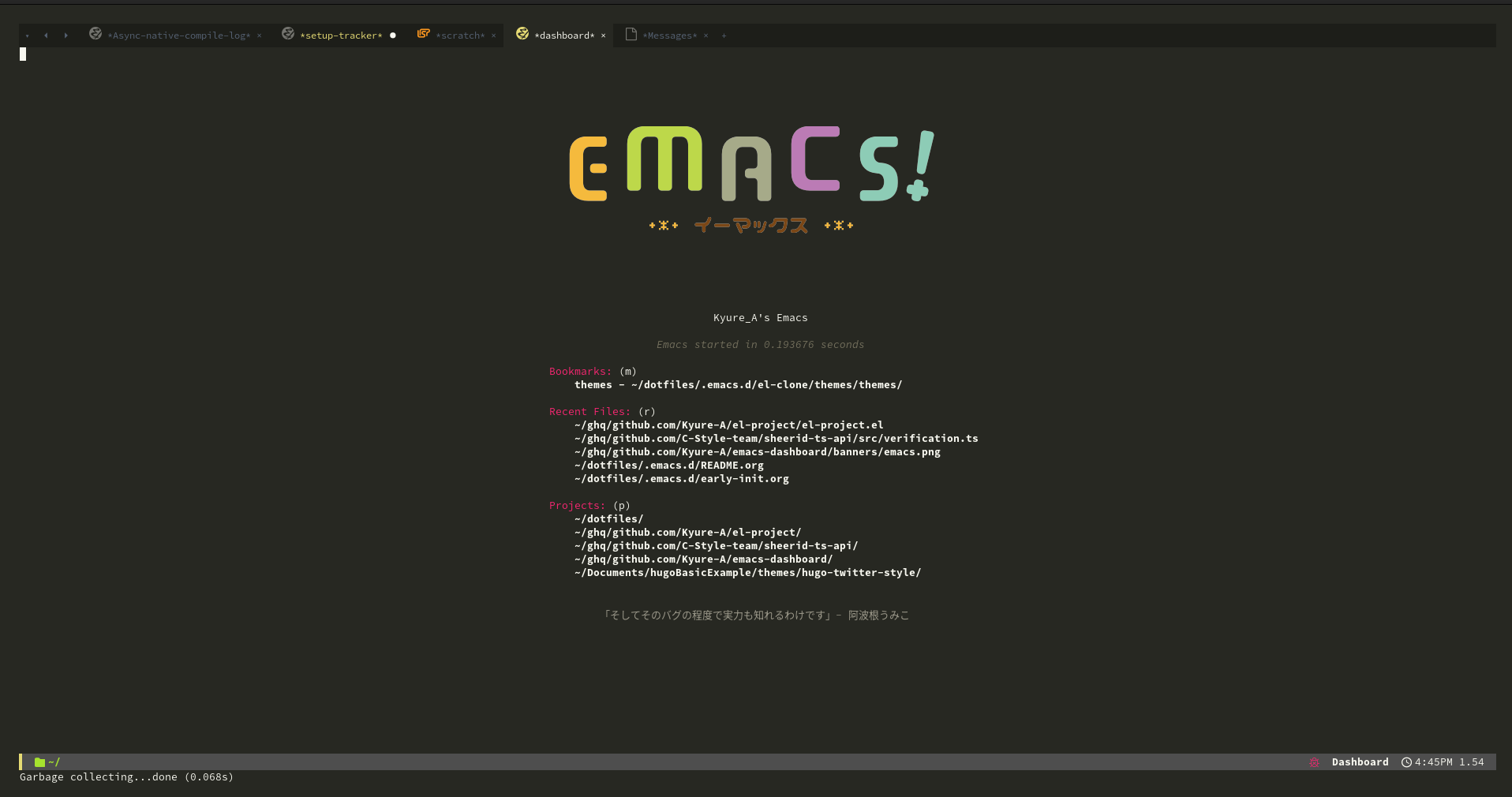The height and width of the screenshot is (797, 1512).
Task: Click the Kyure_A's Emacs title text
Action: pos(761,318)
